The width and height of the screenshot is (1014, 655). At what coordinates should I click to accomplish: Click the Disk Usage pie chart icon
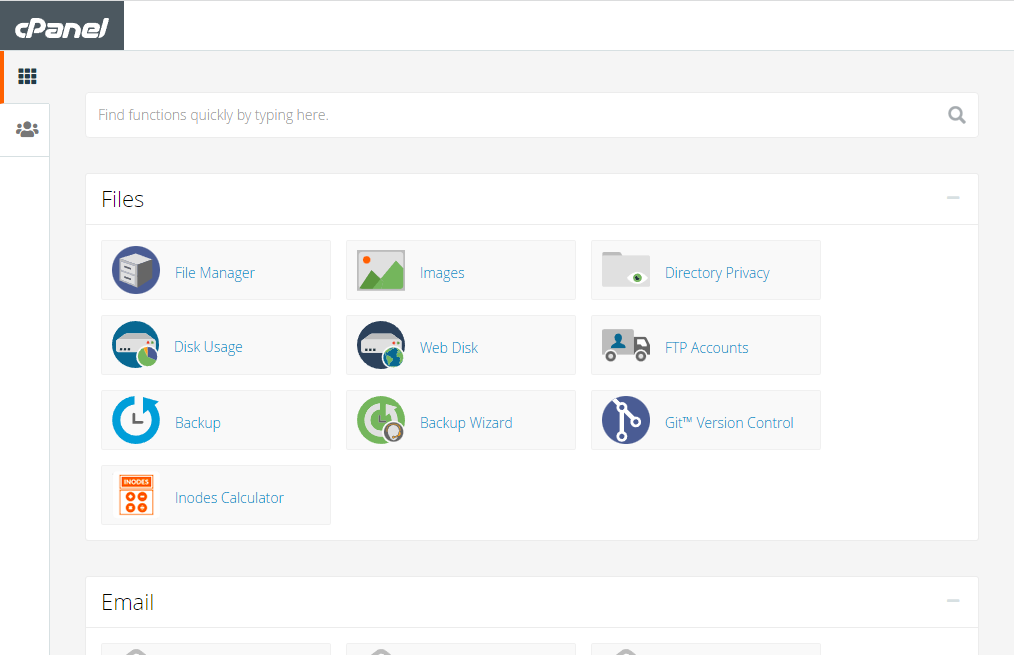(x=135, y=345)
